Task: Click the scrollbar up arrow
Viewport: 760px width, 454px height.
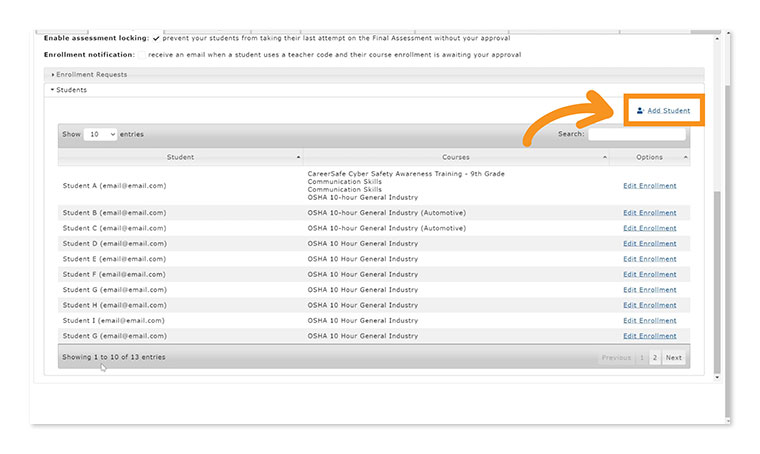Action: [717, 38]
